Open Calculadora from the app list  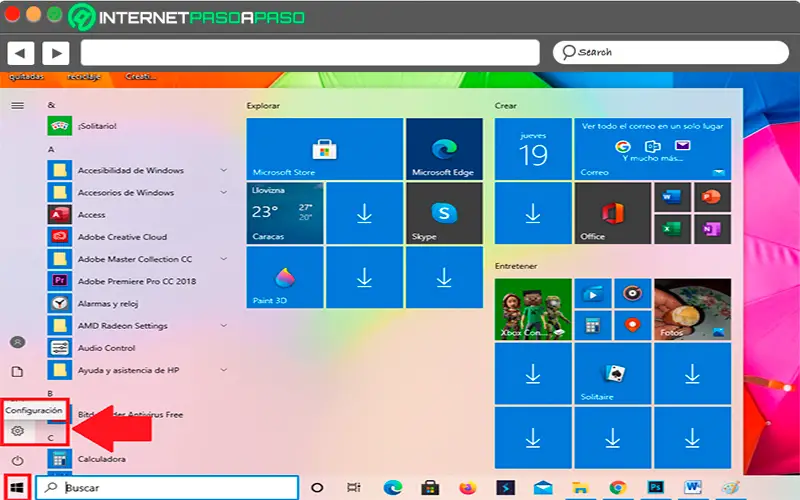[x=138, y=459]
